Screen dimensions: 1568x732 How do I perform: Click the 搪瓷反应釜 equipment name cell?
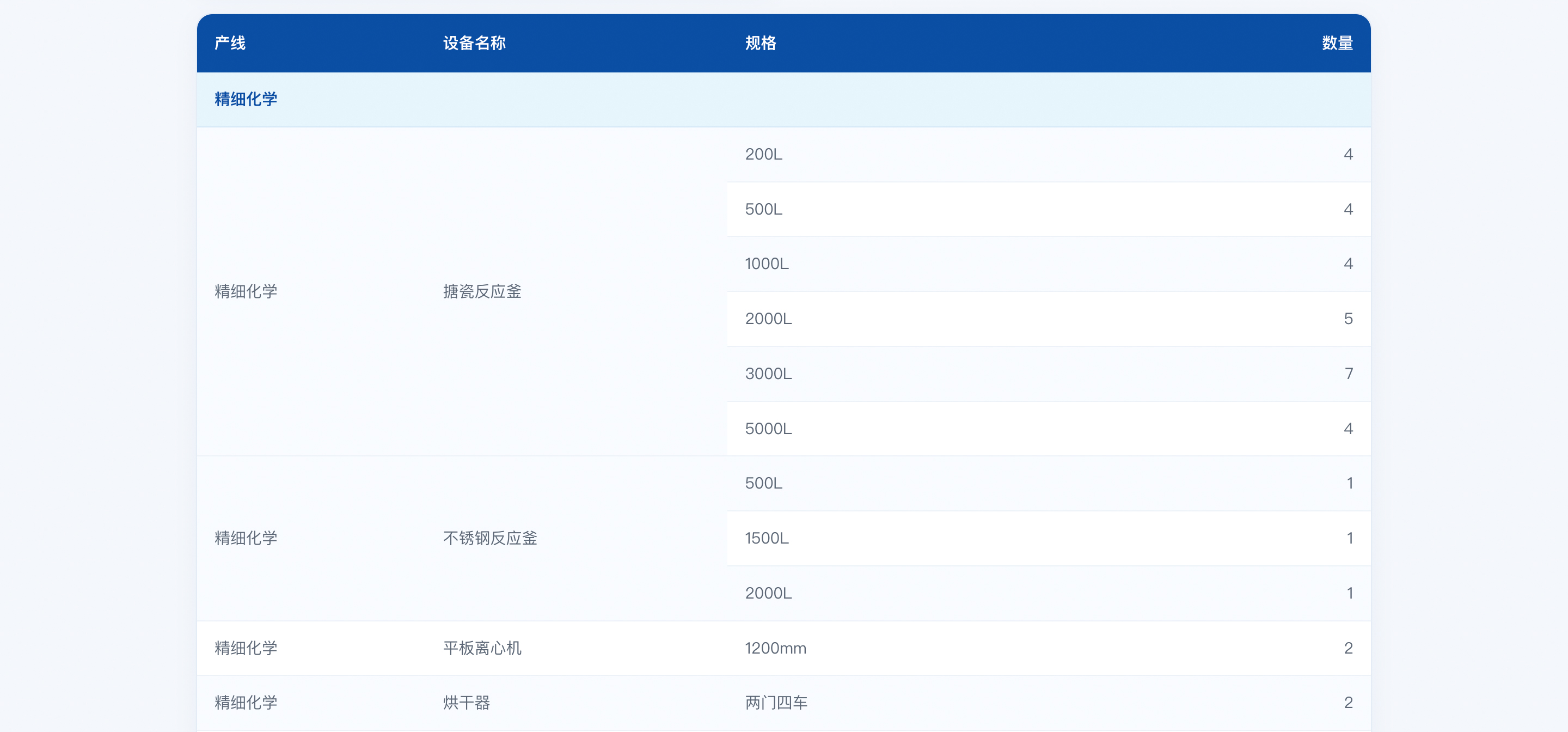pos(482,291)
